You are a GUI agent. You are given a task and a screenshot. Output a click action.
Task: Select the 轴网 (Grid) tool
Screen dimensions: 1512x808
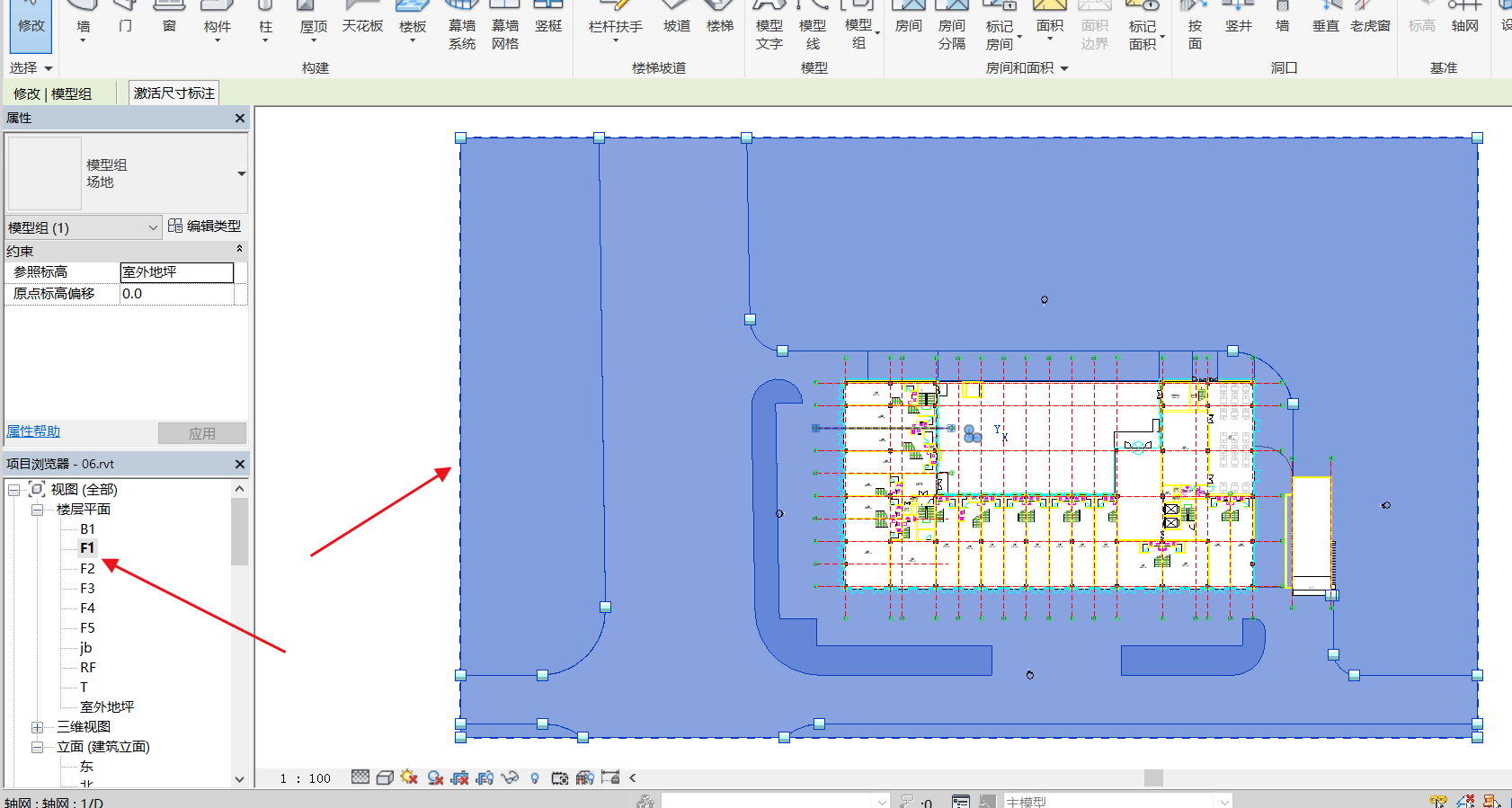[1464, 20]
